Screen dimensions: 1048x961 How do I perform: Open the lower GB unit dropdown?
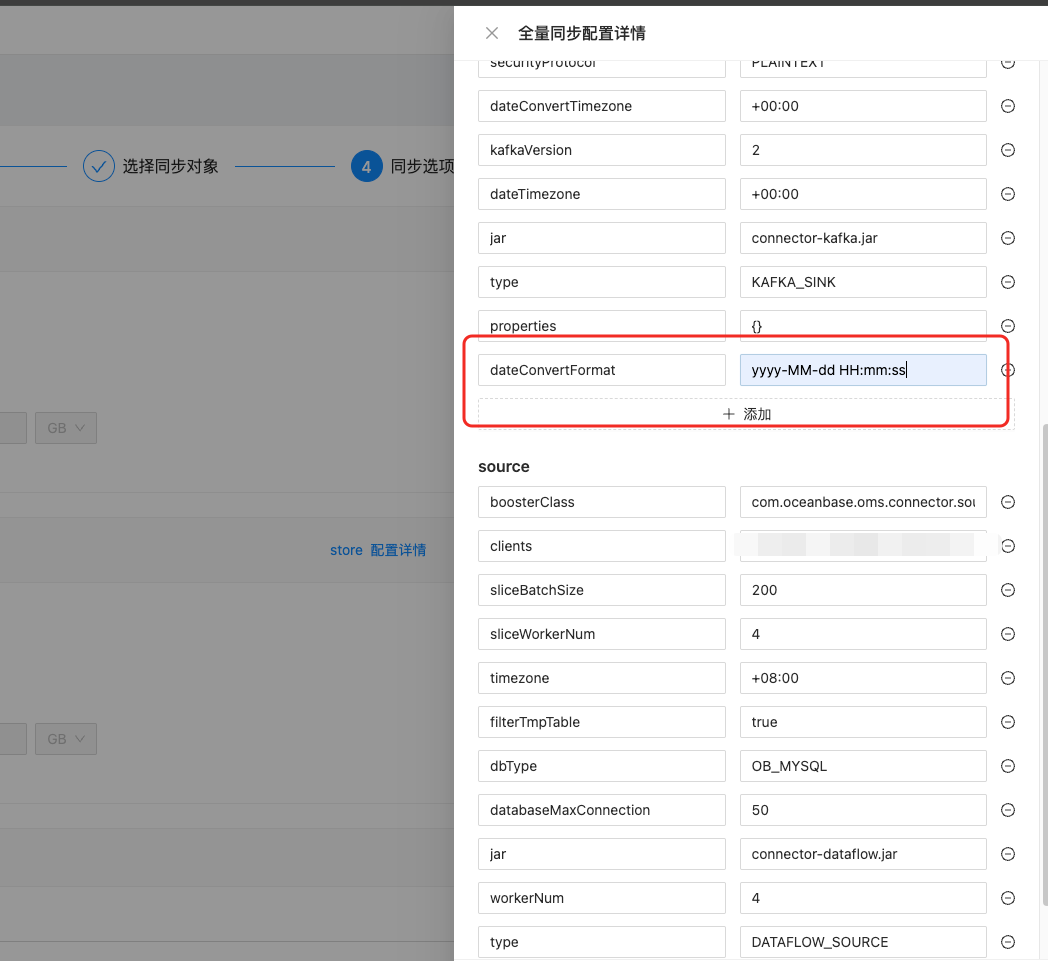pos(66,739)
